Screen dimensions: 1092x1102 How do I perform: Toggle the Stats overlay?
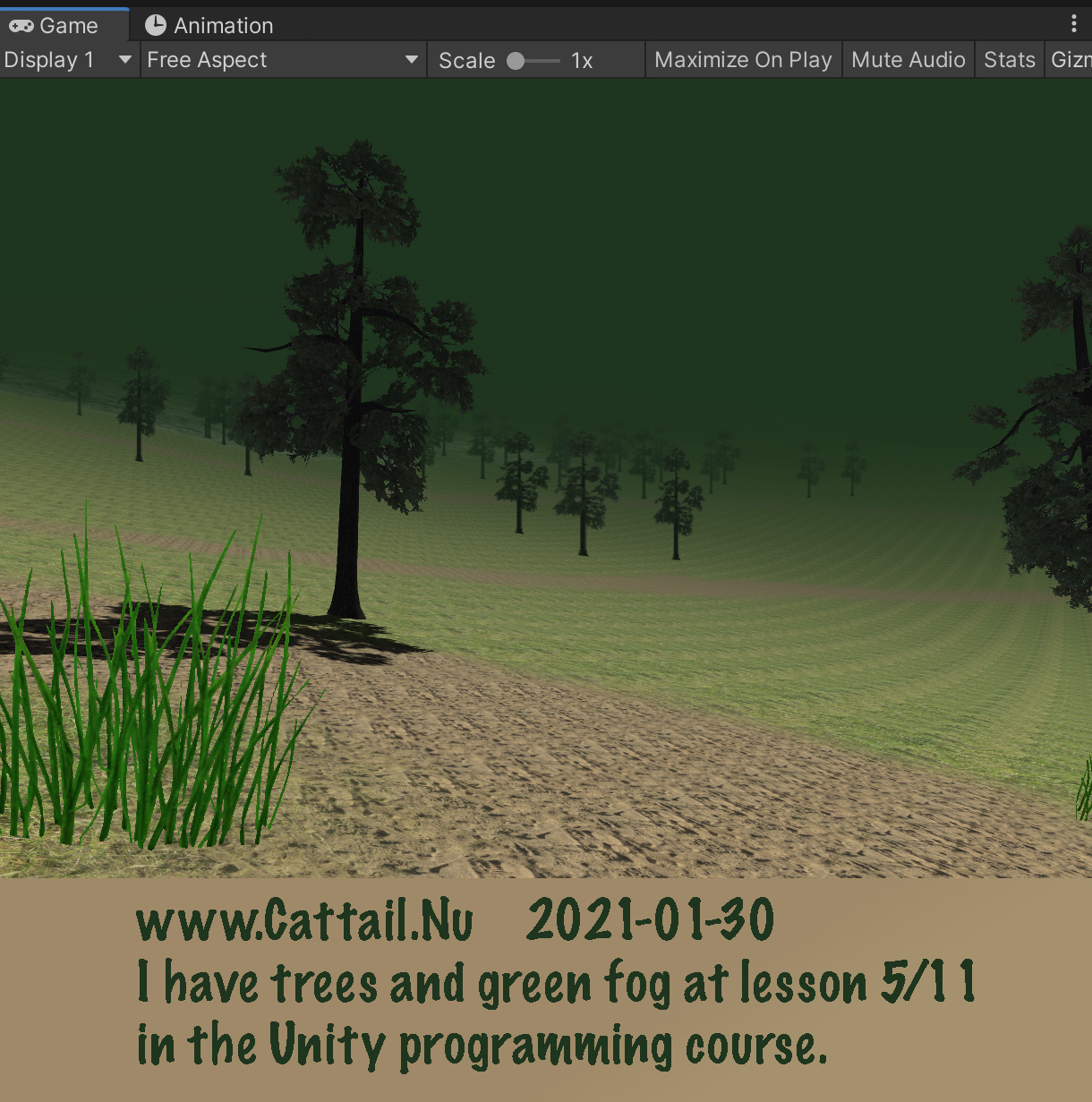pos(1009,60)
